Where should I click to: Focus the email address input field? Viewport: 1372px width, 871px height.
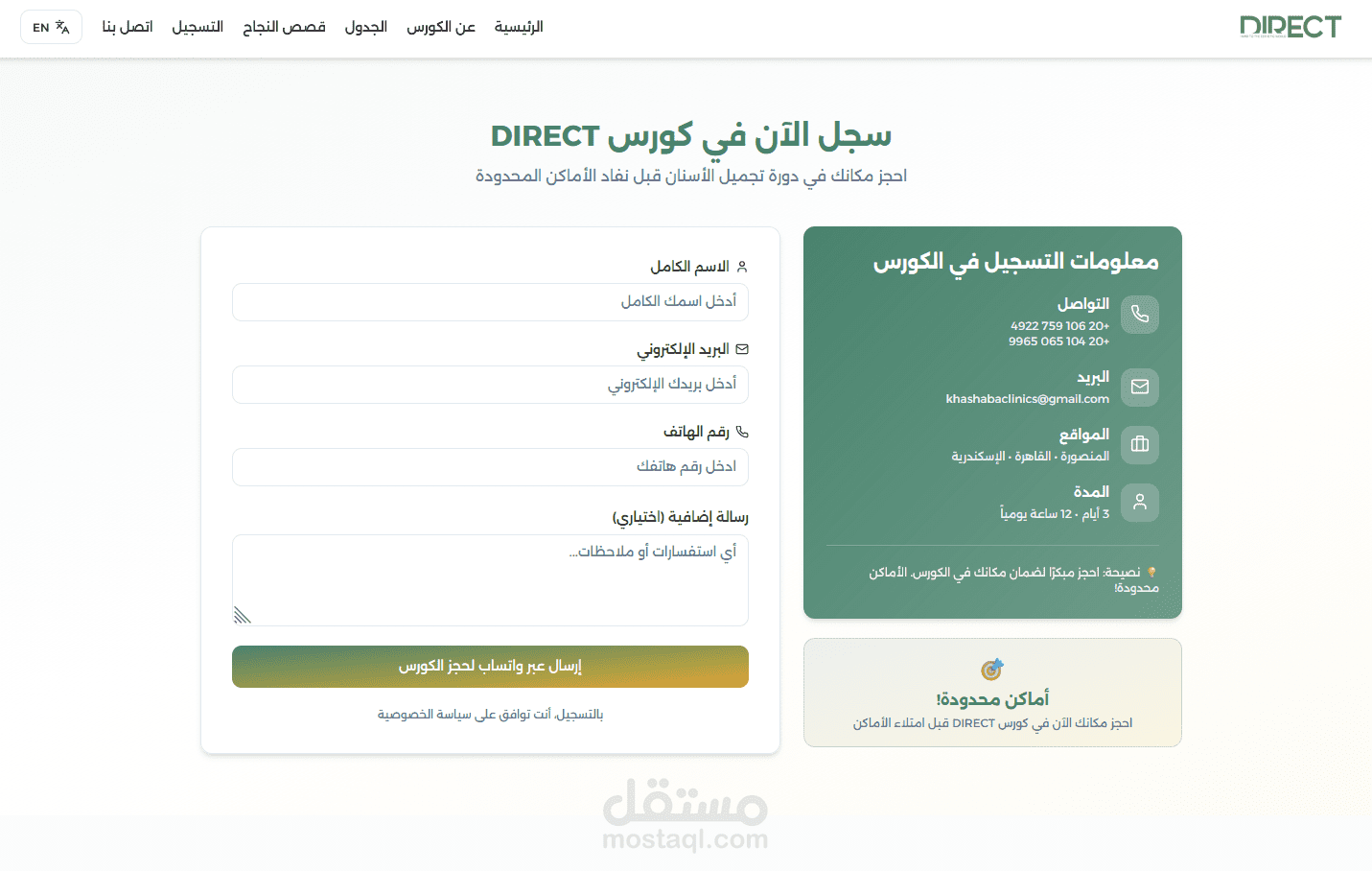pos(490,385)
